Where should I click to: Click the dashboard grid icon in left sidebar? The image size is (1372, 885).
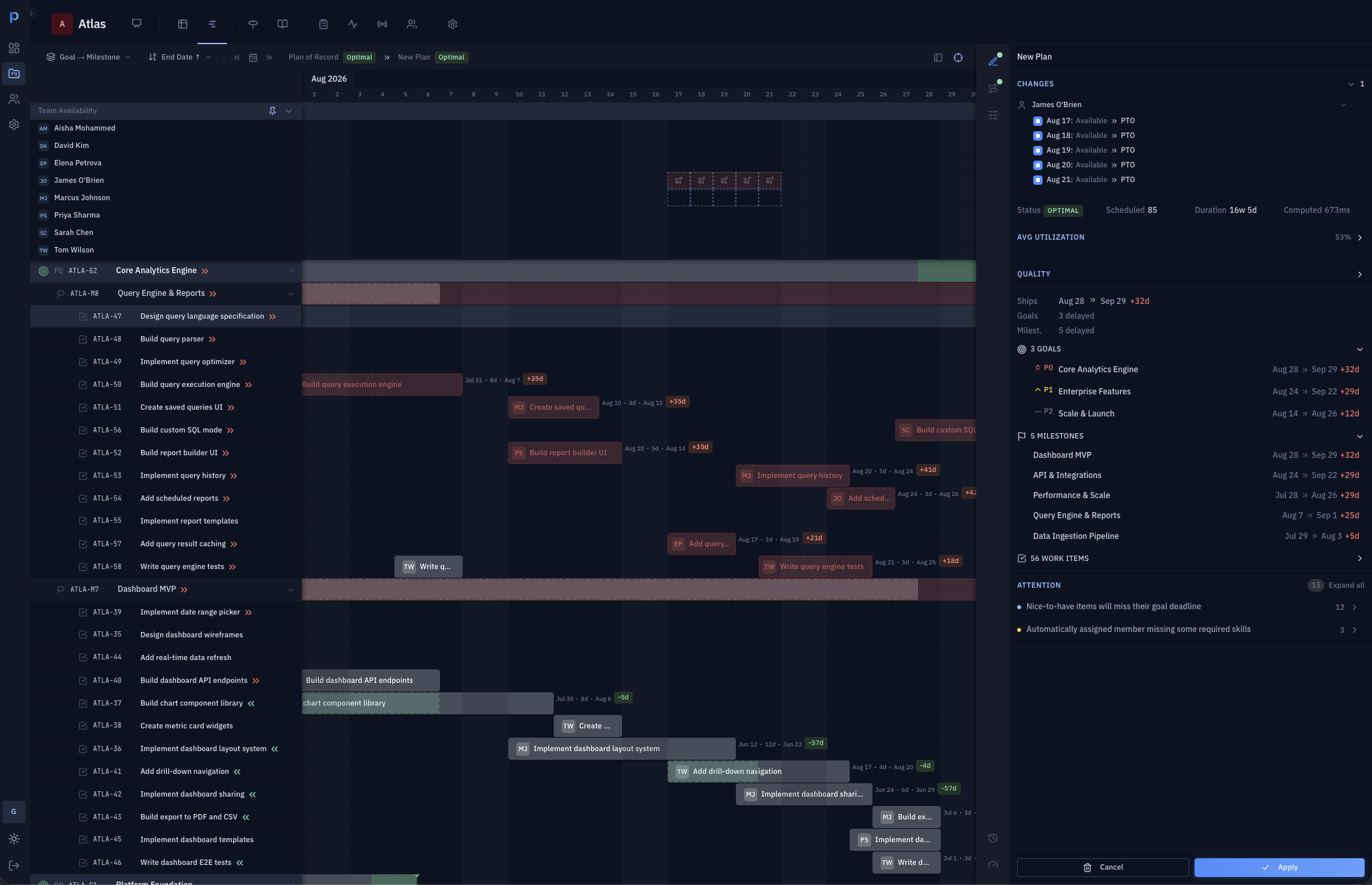click(x=14, y=48)
